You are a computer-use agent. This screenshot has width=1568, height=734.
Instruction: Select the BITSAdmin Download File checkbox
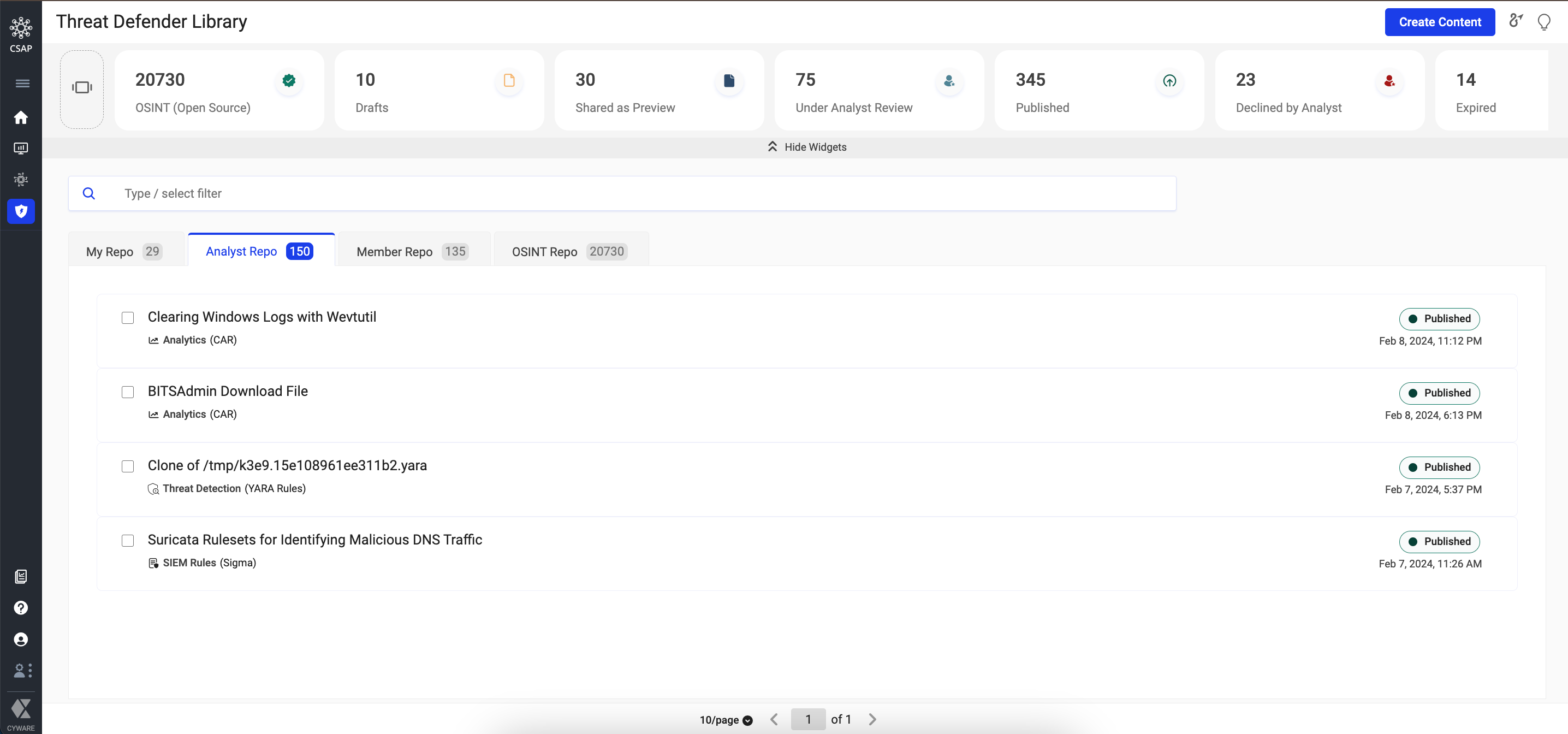point(128,392)
